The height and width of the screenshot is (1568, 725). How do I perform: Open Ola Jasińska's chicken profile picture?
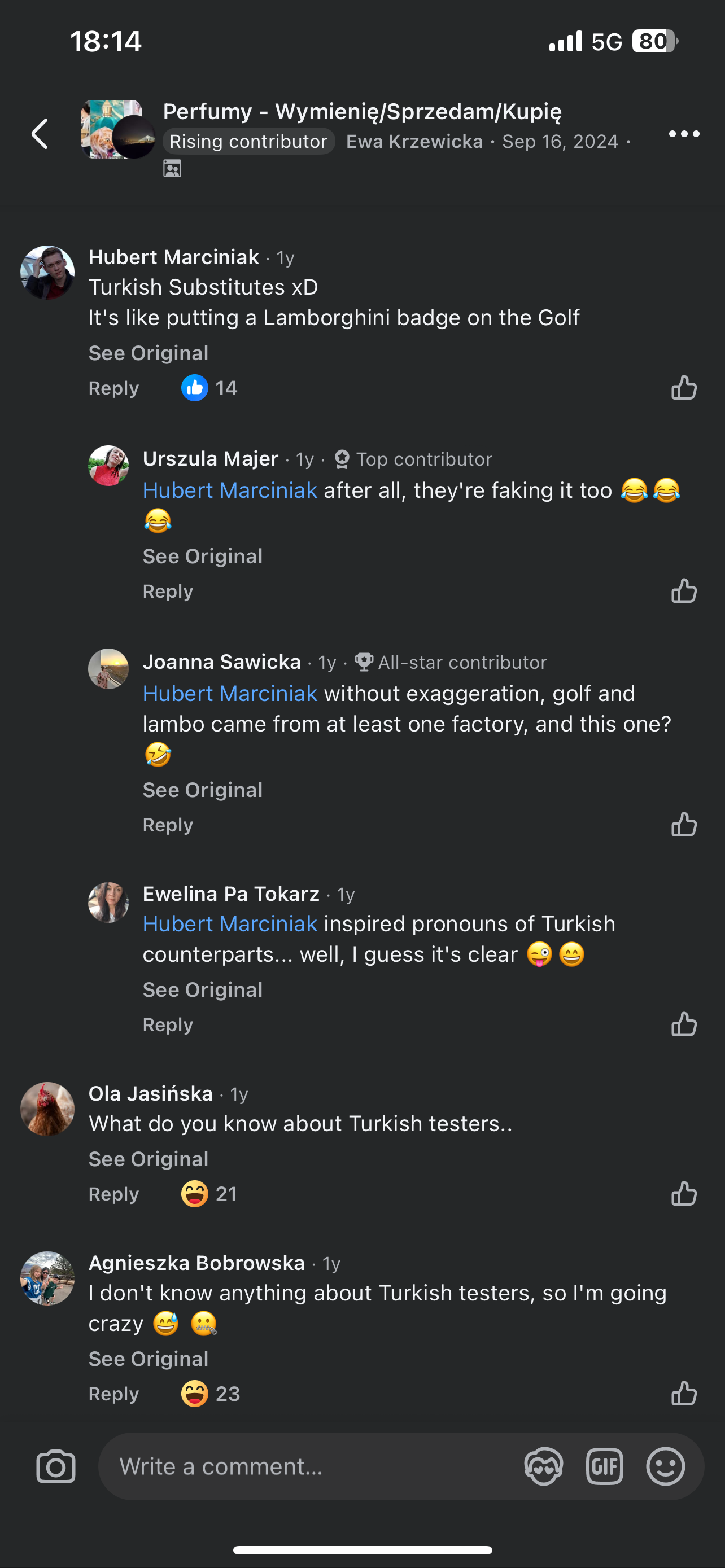tap(47, 1109)
